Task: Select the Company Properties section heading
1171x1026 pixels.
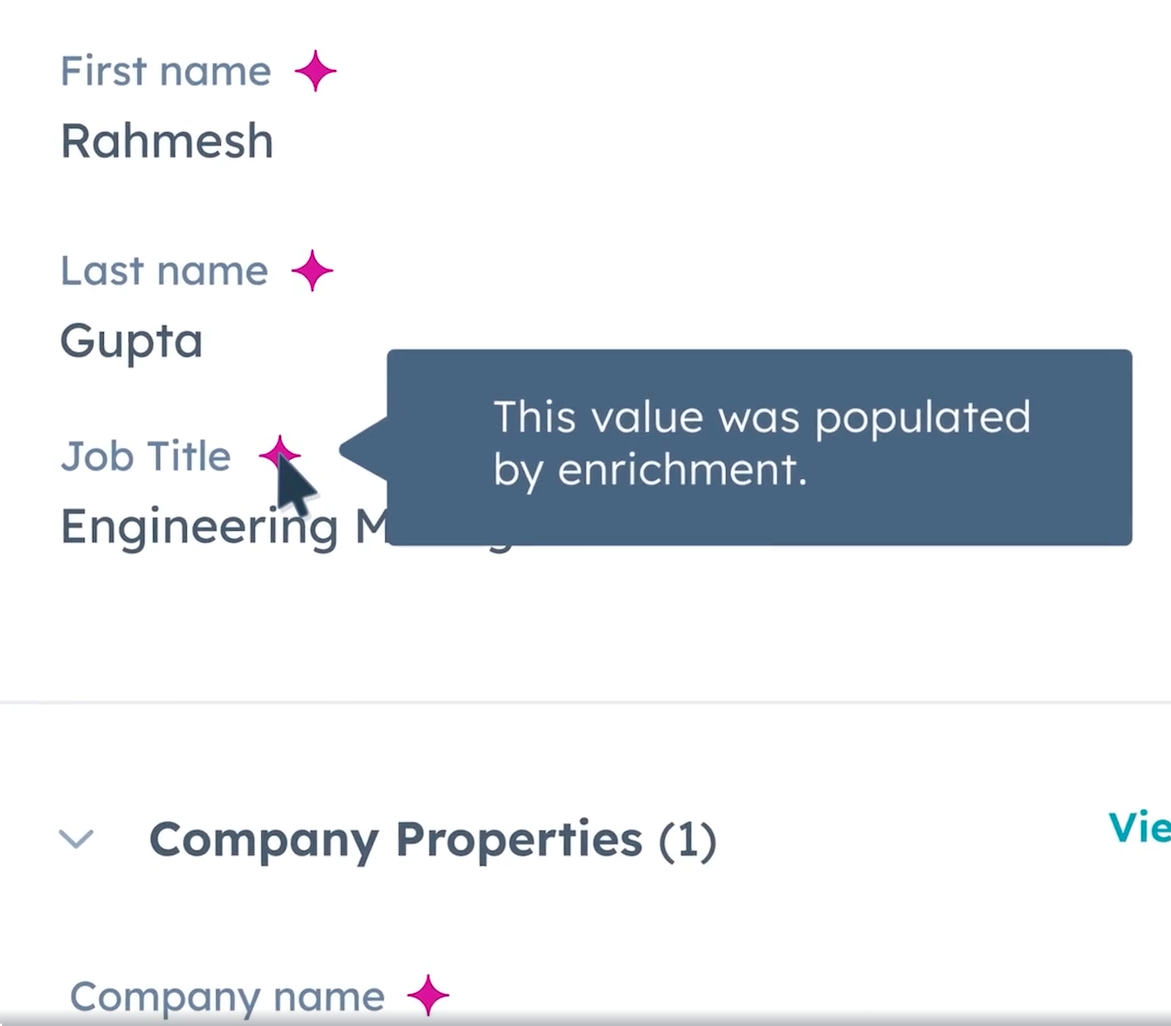Action: click(x=433, y=841)
